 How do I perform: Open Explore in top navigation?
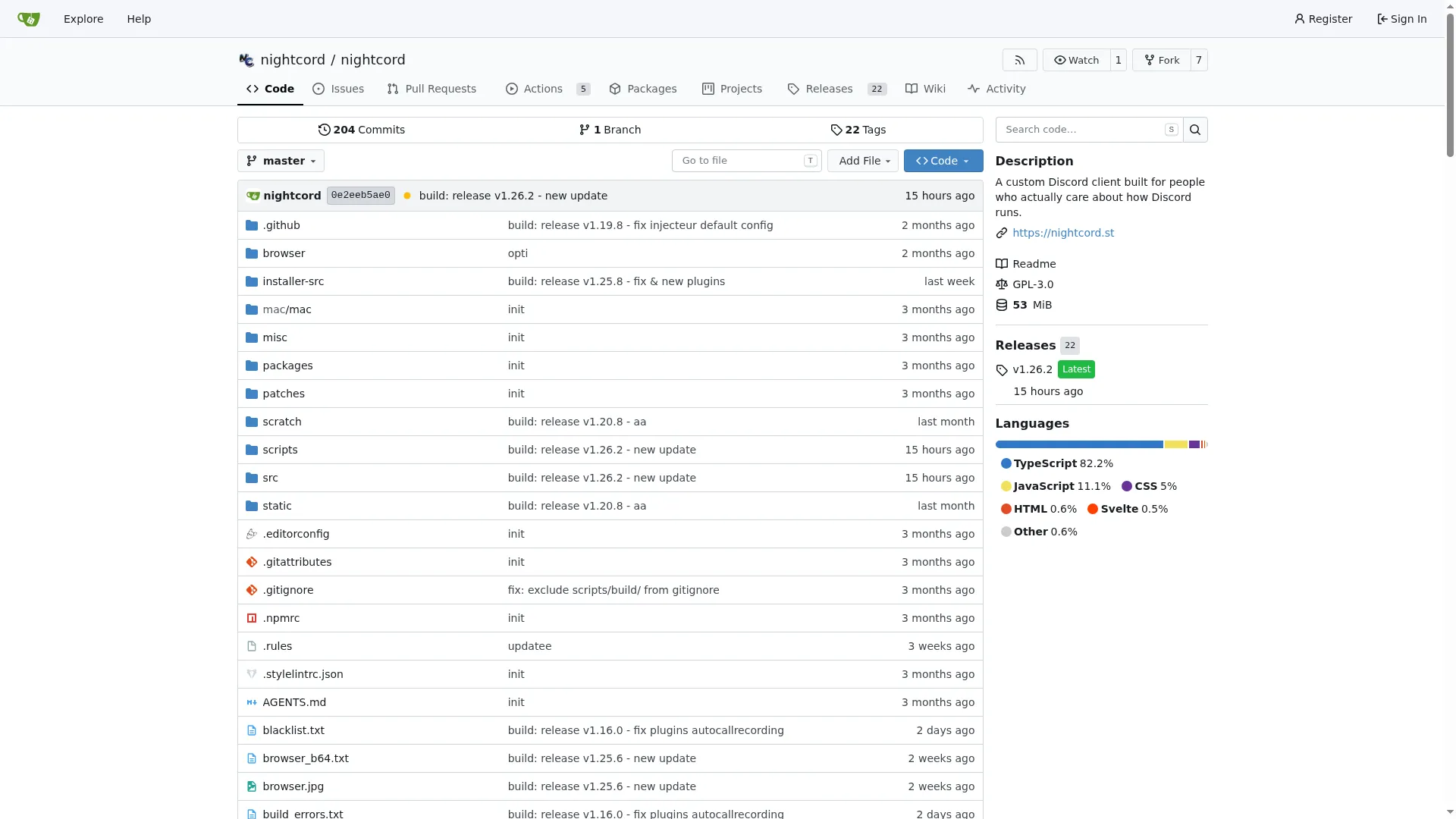point(83,19)
